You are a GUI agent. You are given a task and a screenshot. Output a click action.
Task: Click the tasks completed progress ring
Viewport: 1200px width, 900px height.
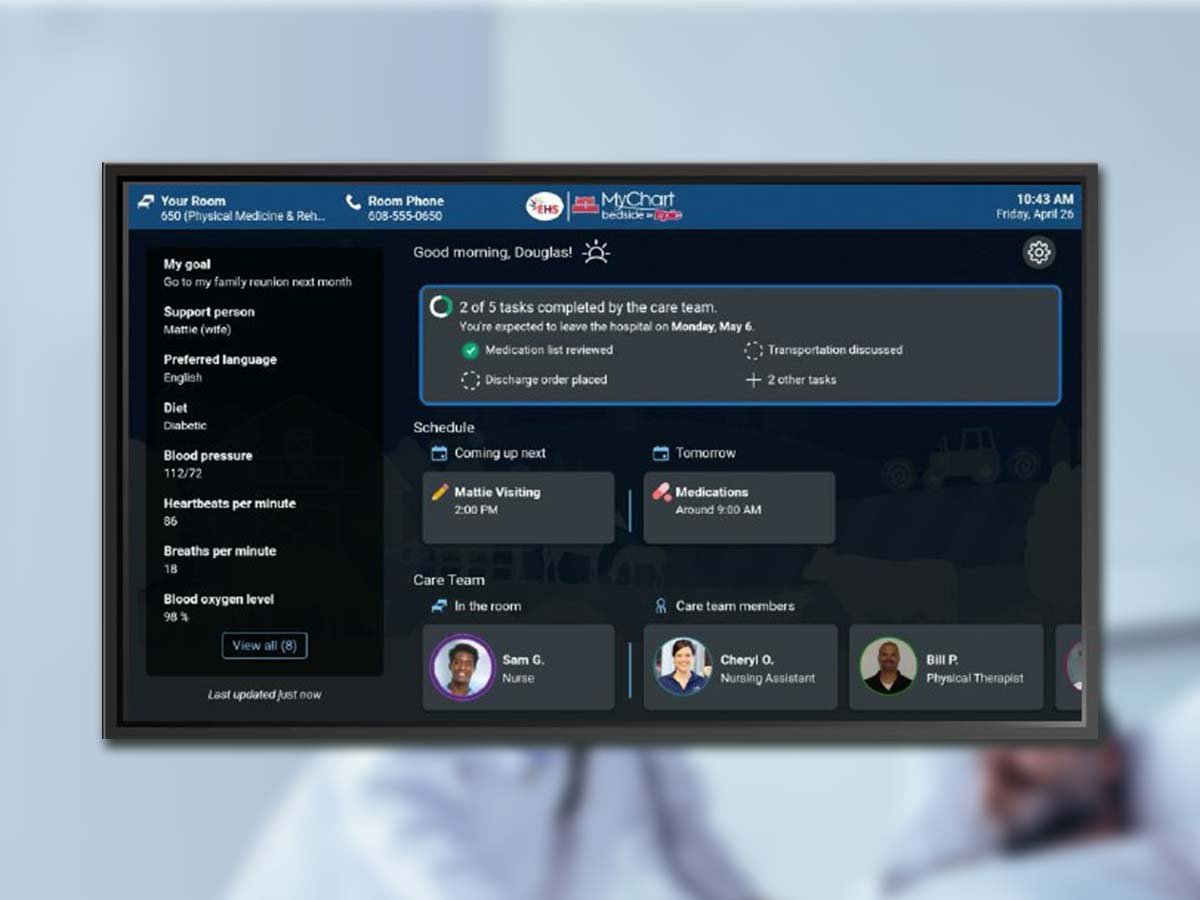(x=441, y=307)
